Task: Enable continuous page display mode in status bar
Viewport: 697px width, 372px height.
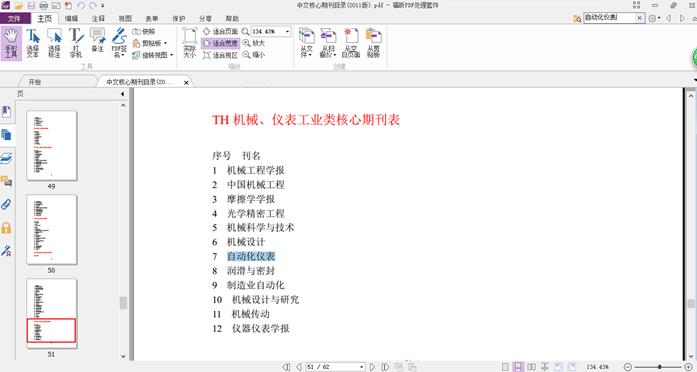Action: coord(518,367)
